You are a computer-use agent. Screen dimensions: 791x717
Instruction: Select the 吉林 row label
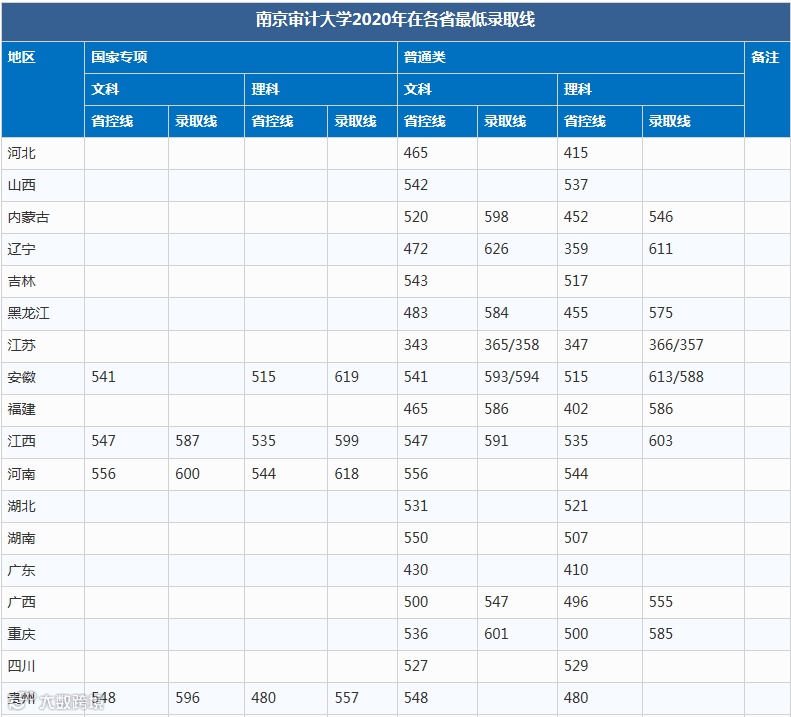point(22,281)
